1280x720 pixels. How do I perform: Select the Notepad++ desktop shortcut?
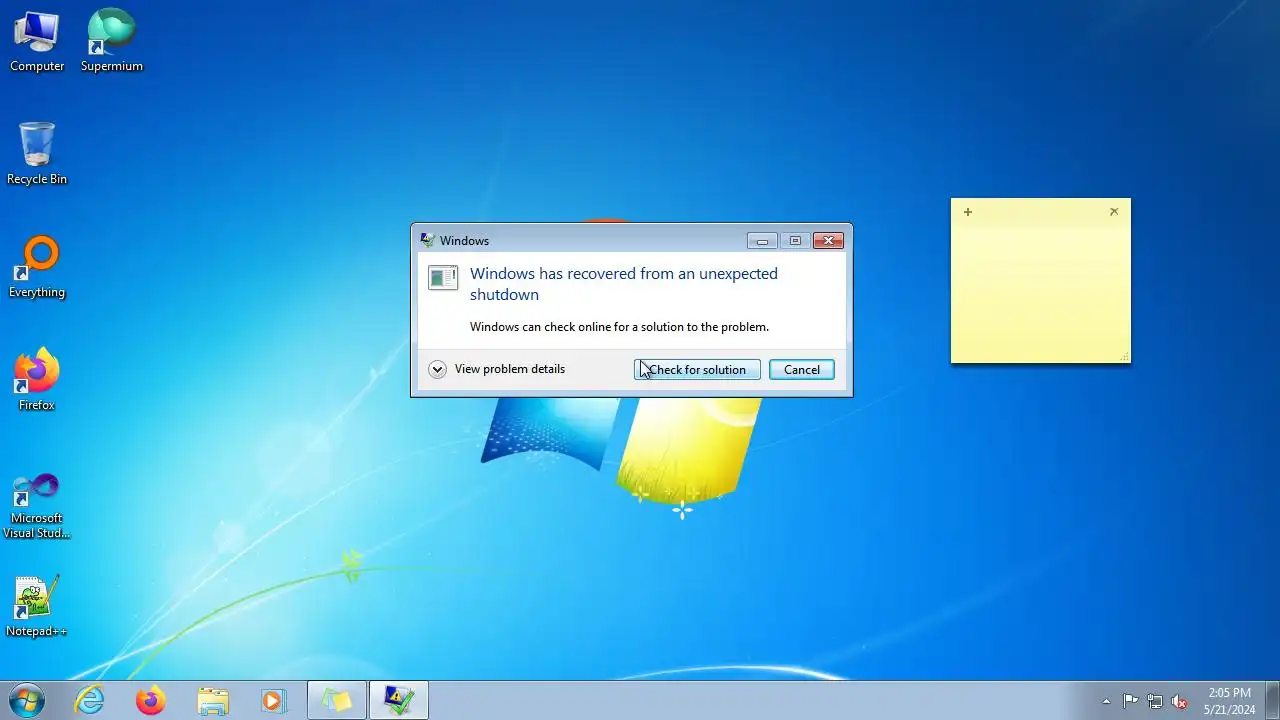[37, 606]
